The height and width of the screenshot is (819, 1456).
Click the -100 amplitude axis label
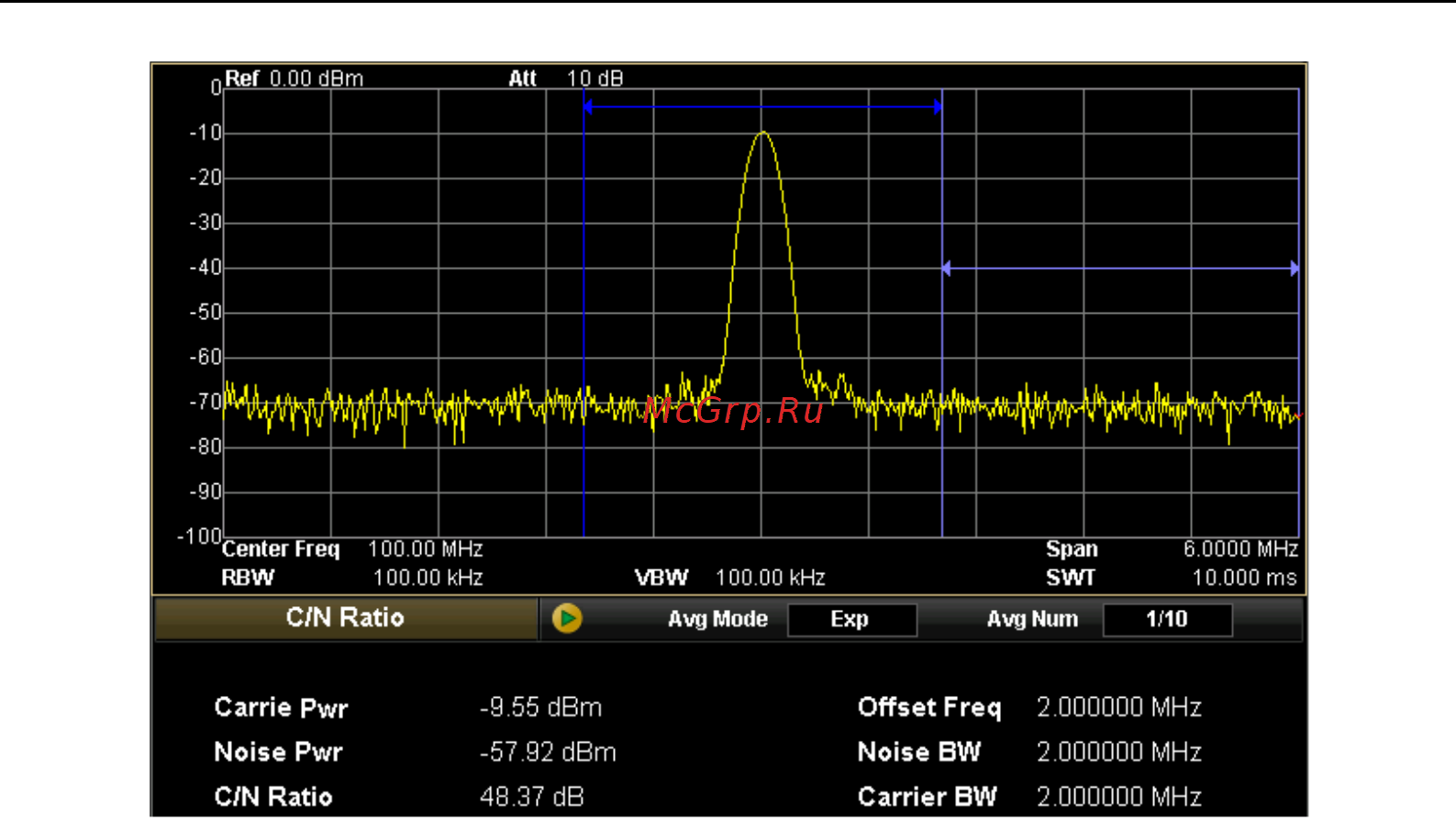click(199, 536)
